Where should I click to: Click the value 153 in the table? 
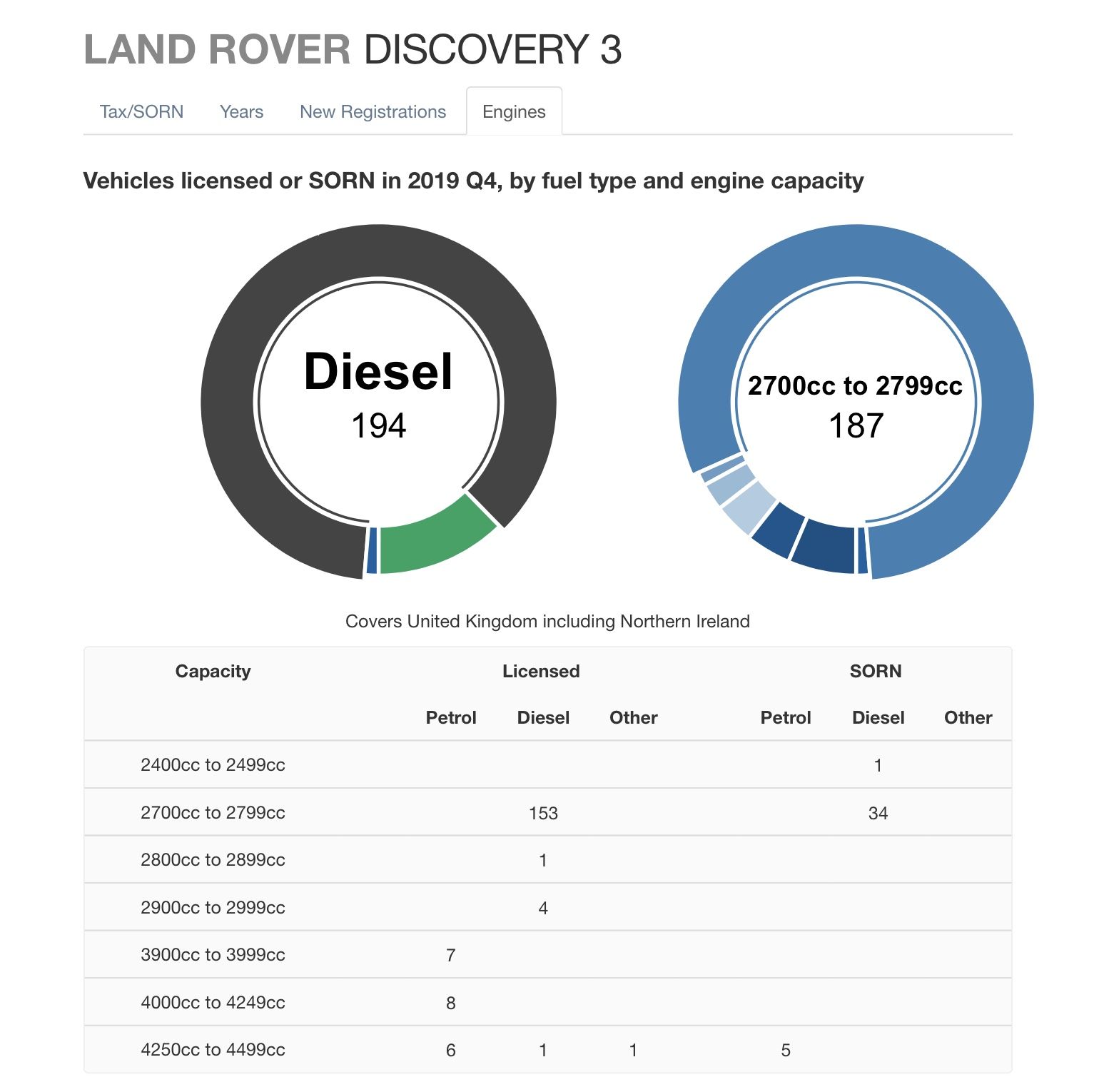coord(543,813)
